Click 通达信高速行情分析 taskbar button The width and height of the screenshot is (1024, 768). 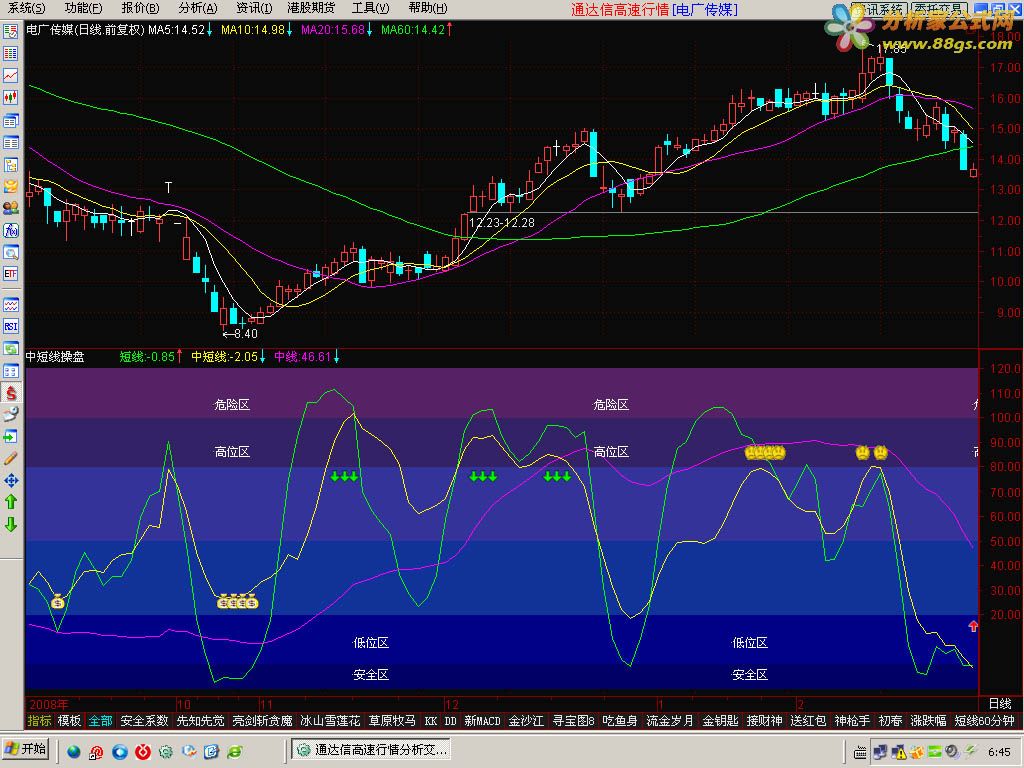pos(370,750)
